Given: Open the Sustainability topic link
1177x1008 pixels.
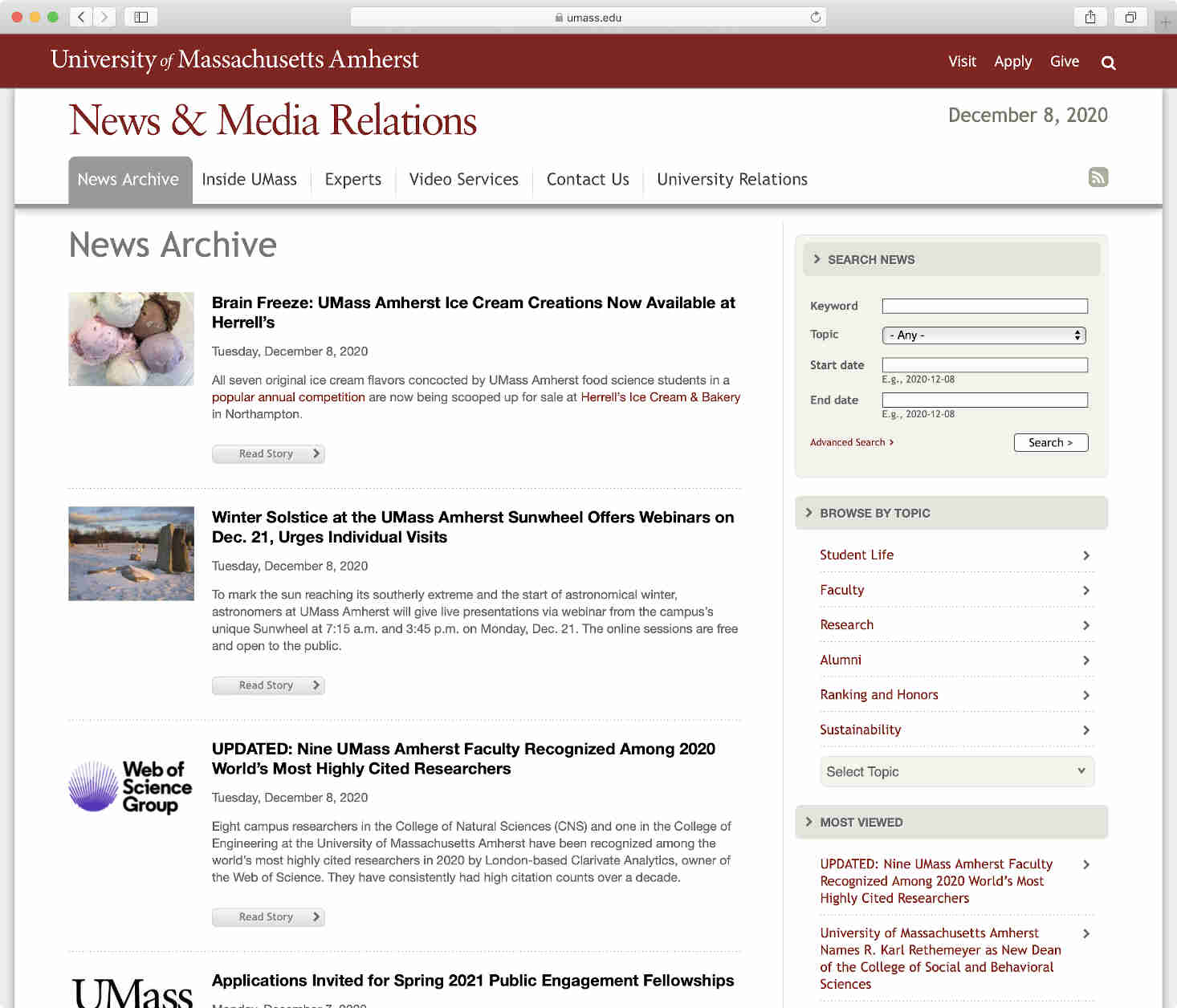Looking at the screenshot, I should pyautogui.click(x=860, y=730).
